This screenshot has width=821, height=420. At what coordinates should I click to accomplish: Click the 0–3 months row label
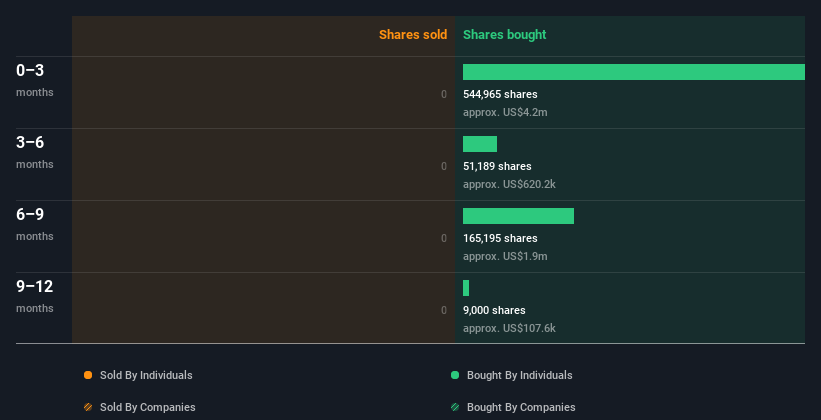(35, 80)
